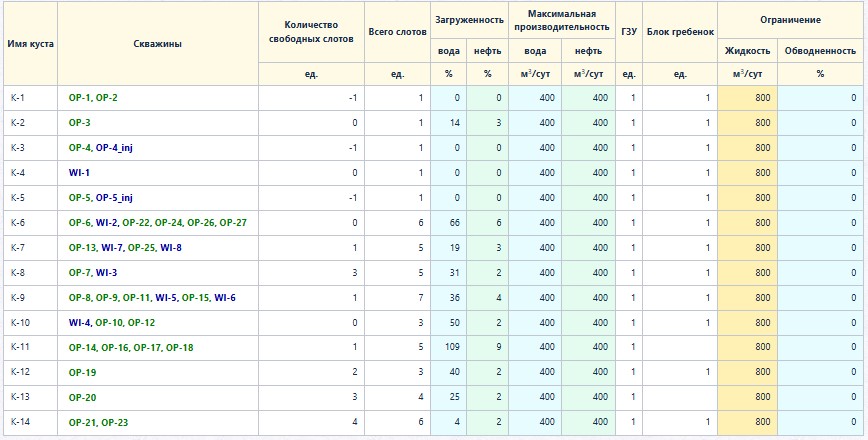Screen dimensions: 868x440
Task: Click liquid limit 800 in row K-12
Action: tap(762, 372)
